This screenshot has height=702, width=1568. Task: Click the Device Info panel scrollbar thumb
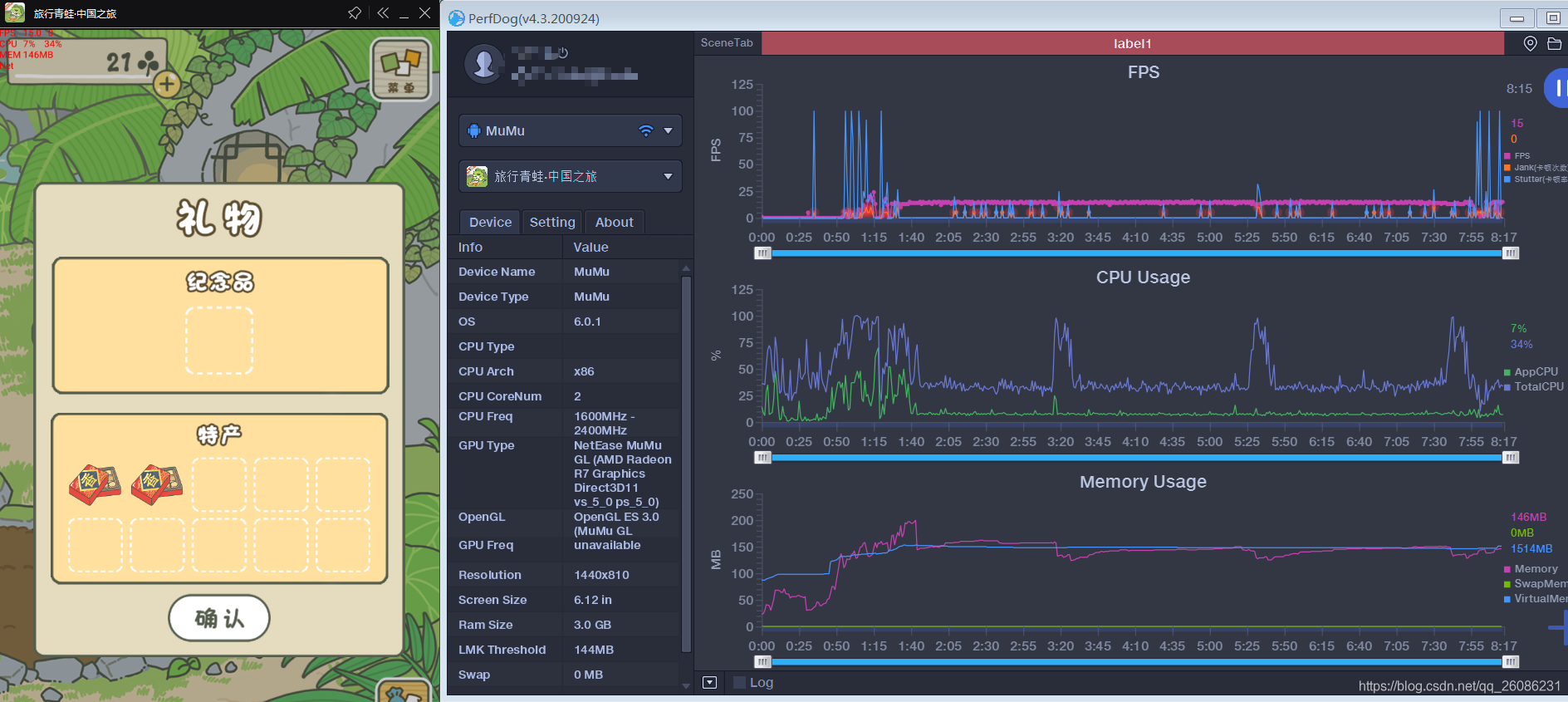pyautogui.click(x=686, y=464)
